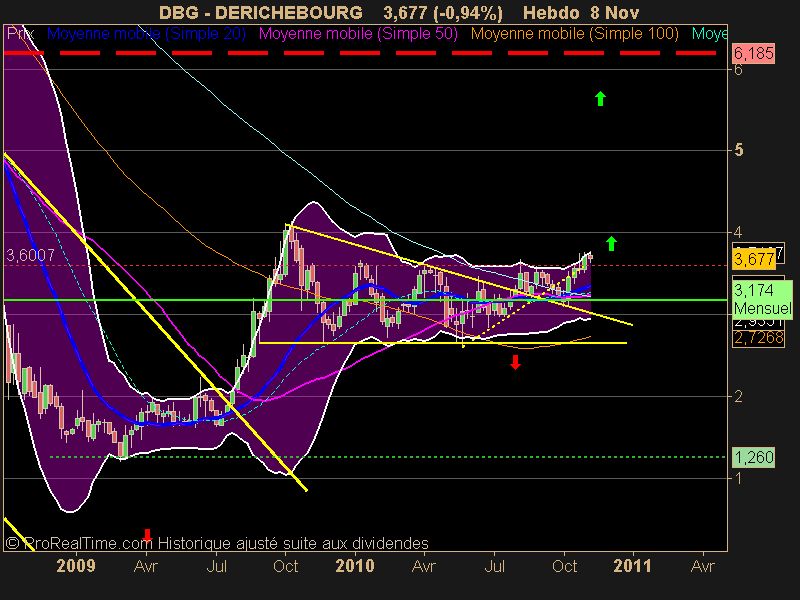The width and height of the screenshot is (800, 600).
Task: Click the orange 2,7268 price label
Action: point(758,338)
